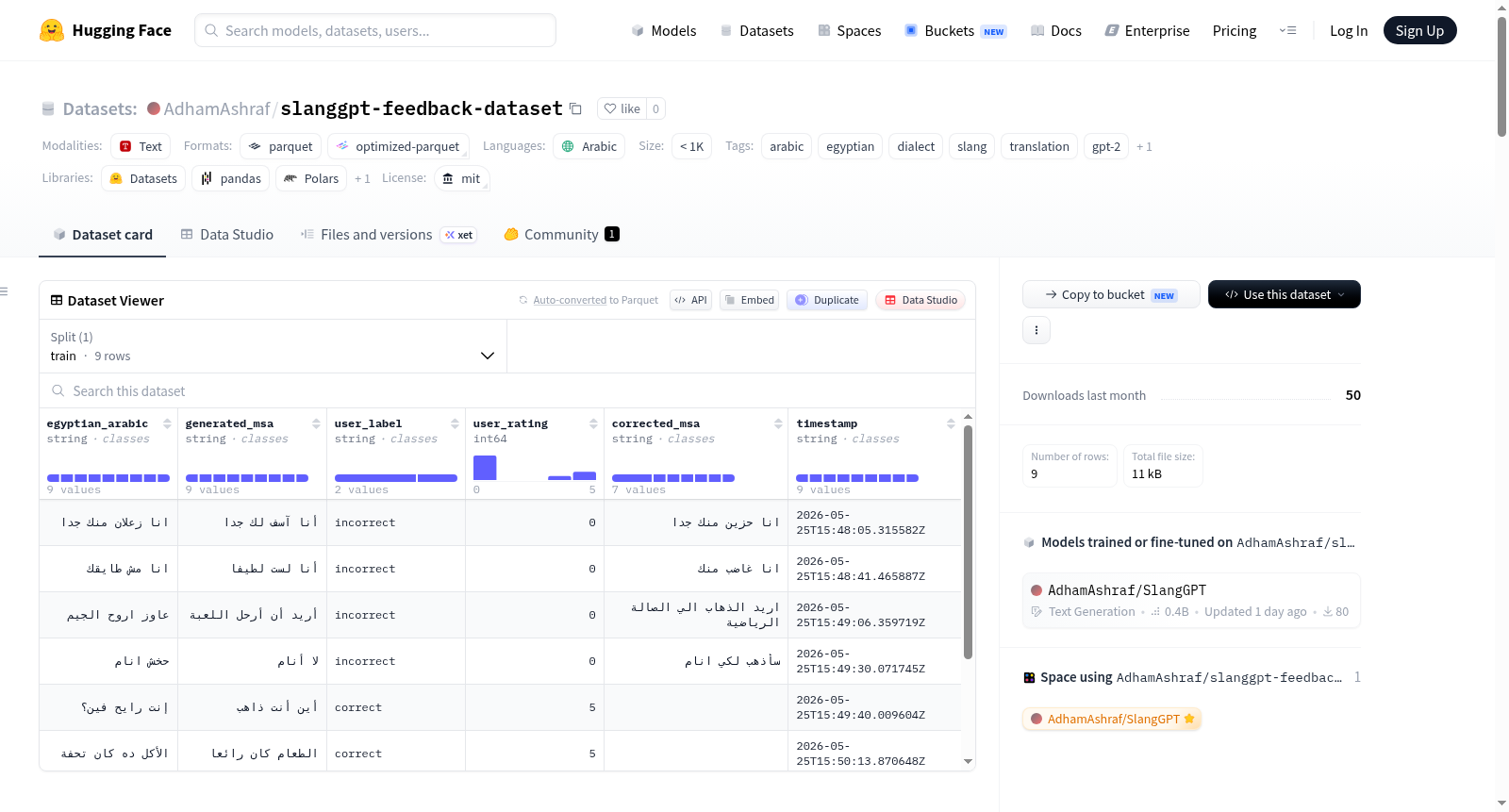The height and width of the screenshot is (812, 1509).
Task: Like the slanggpt-feedback-dataset
Action: (622, 108)
